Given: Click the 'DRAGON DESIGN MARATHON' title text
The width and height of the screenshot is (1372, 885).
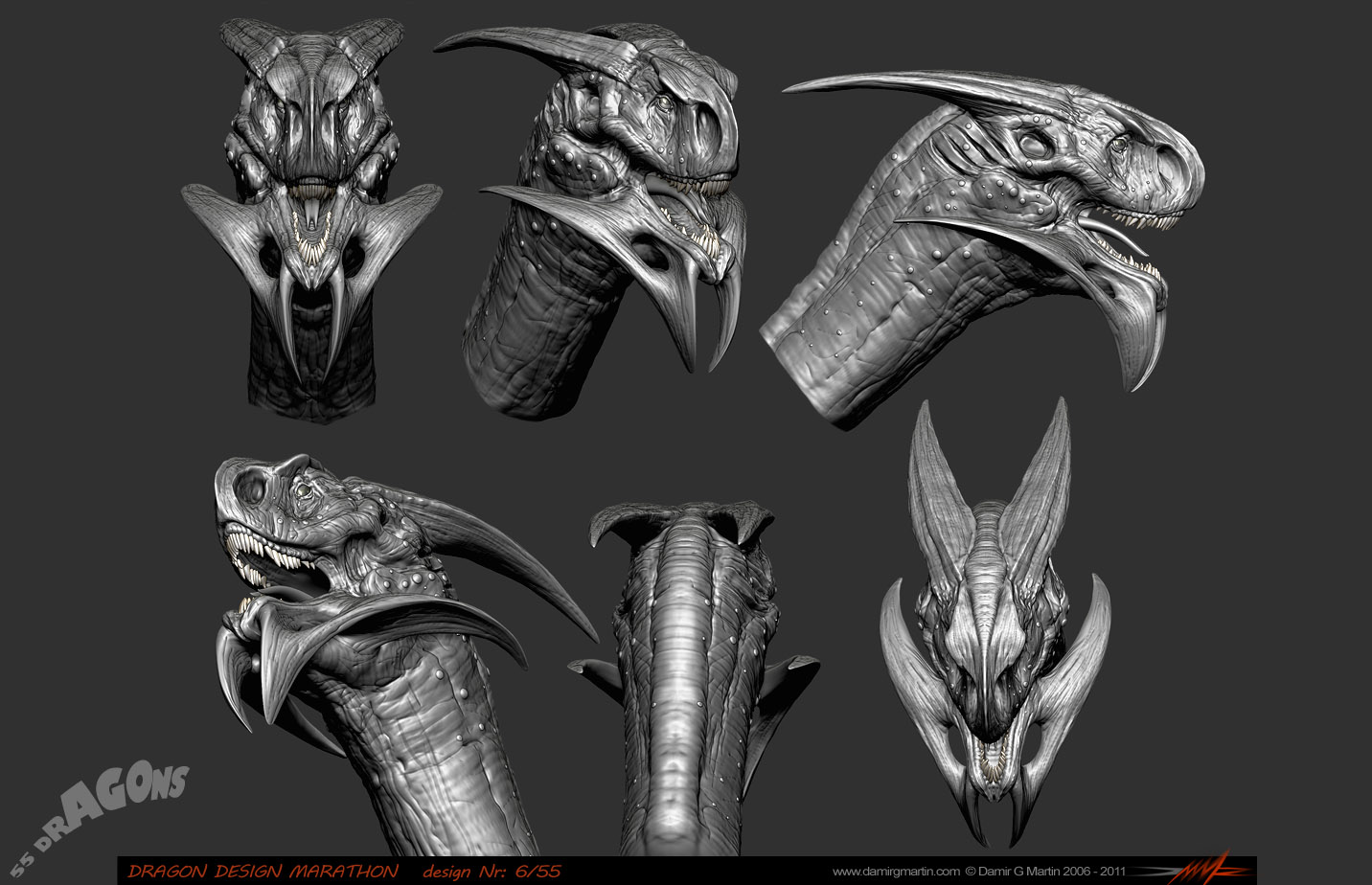Looking at the screenshot, I should tap(263, 871).
